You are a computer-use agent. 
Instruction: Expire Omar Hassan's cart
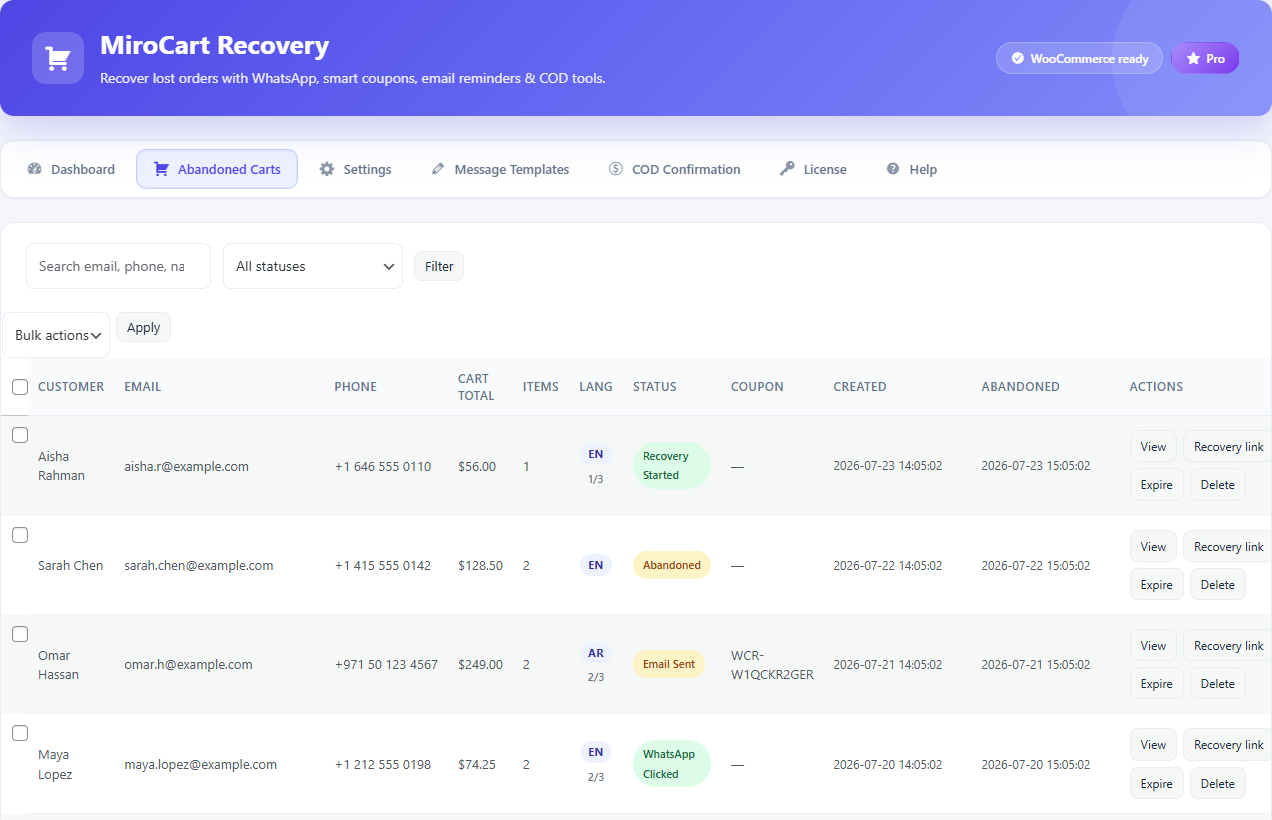1156,684
